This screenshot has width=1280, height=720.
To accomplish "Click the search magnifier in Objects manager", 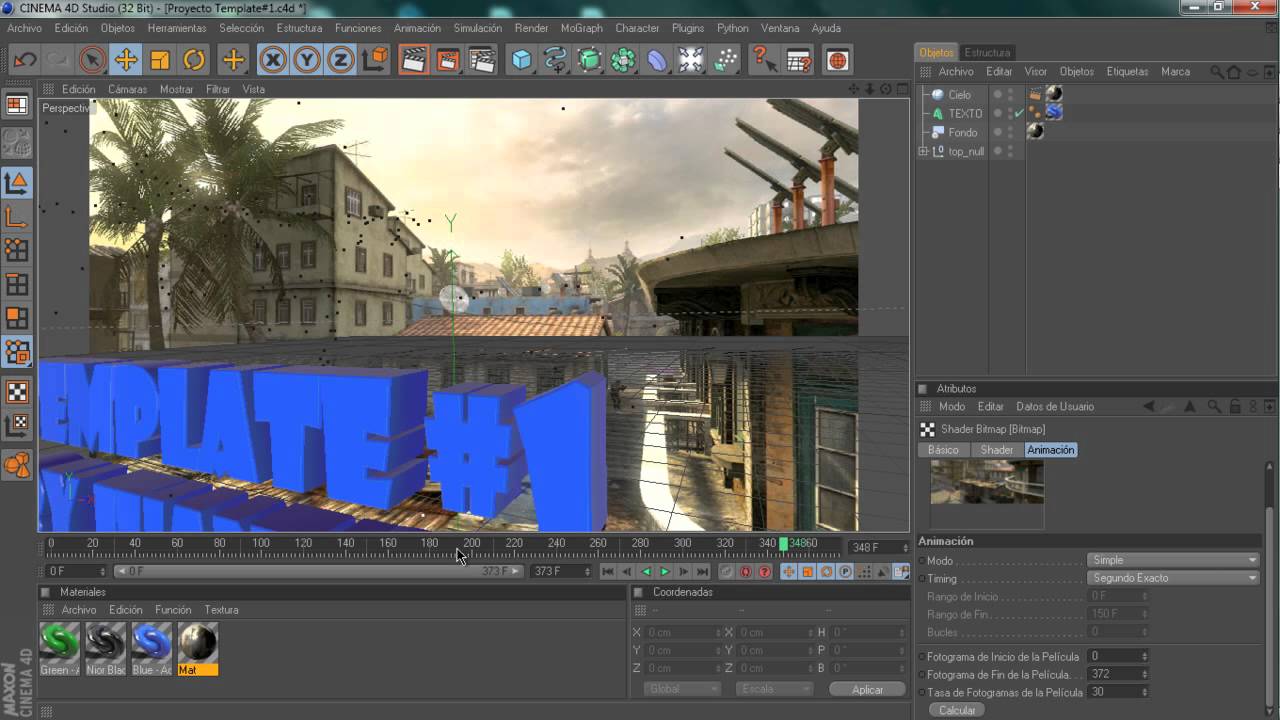I will pos(1216,72).
